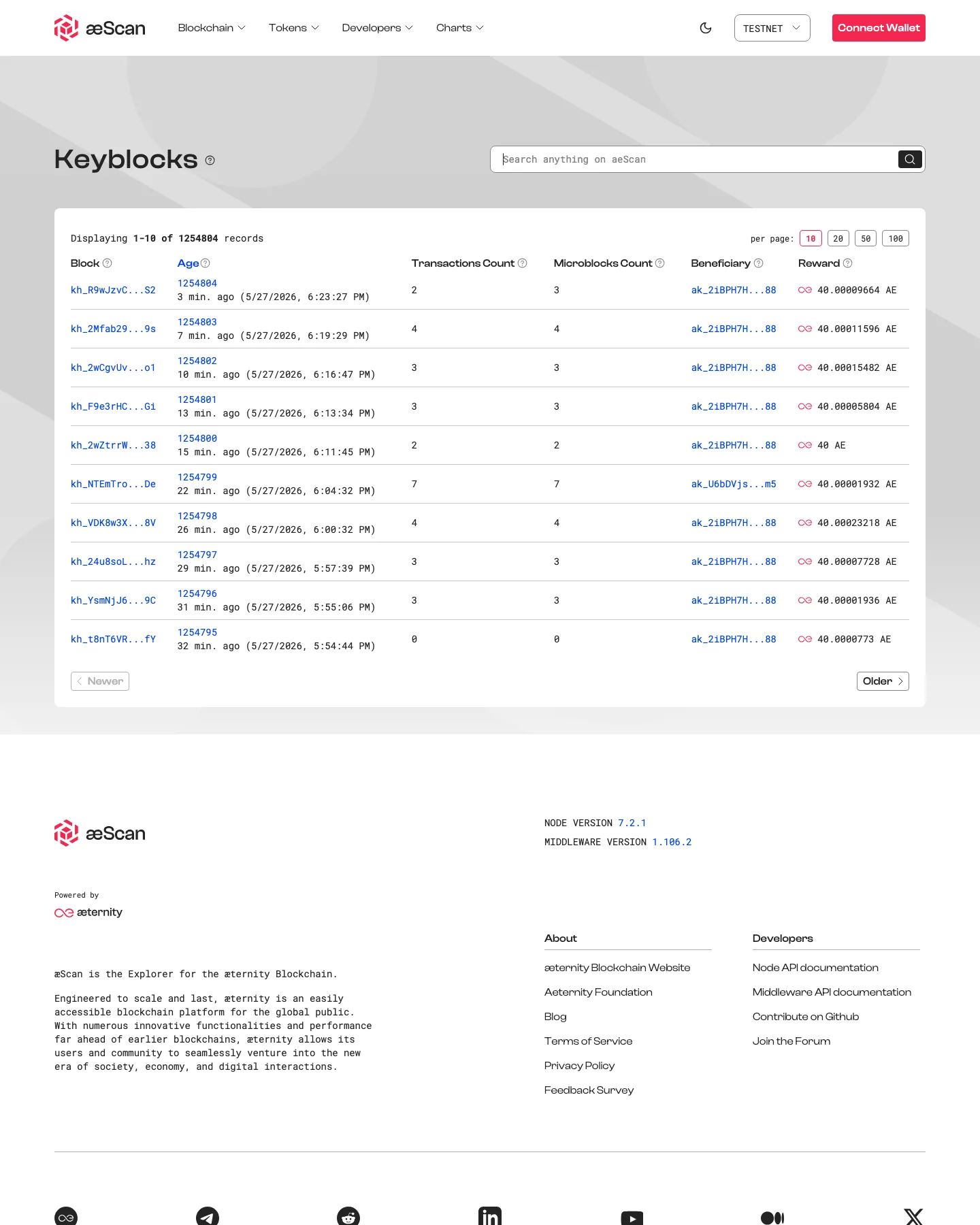
Task: Click AE icon beside 40 AE reward
Action: [x=805, y=445]
